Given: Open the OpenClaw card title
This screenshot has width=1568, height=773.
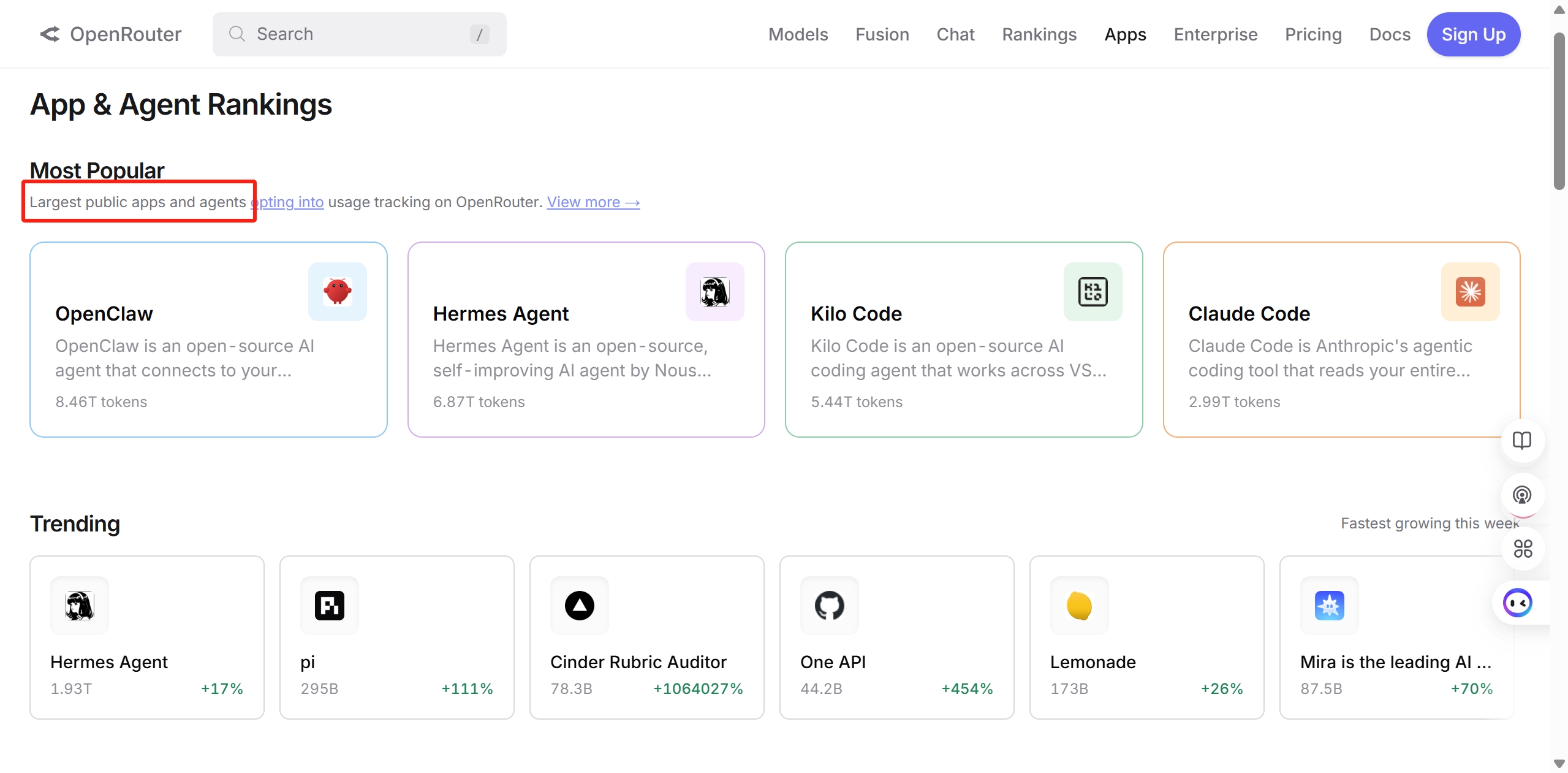Looking at the screenshot, I should (x=104, y=314).
